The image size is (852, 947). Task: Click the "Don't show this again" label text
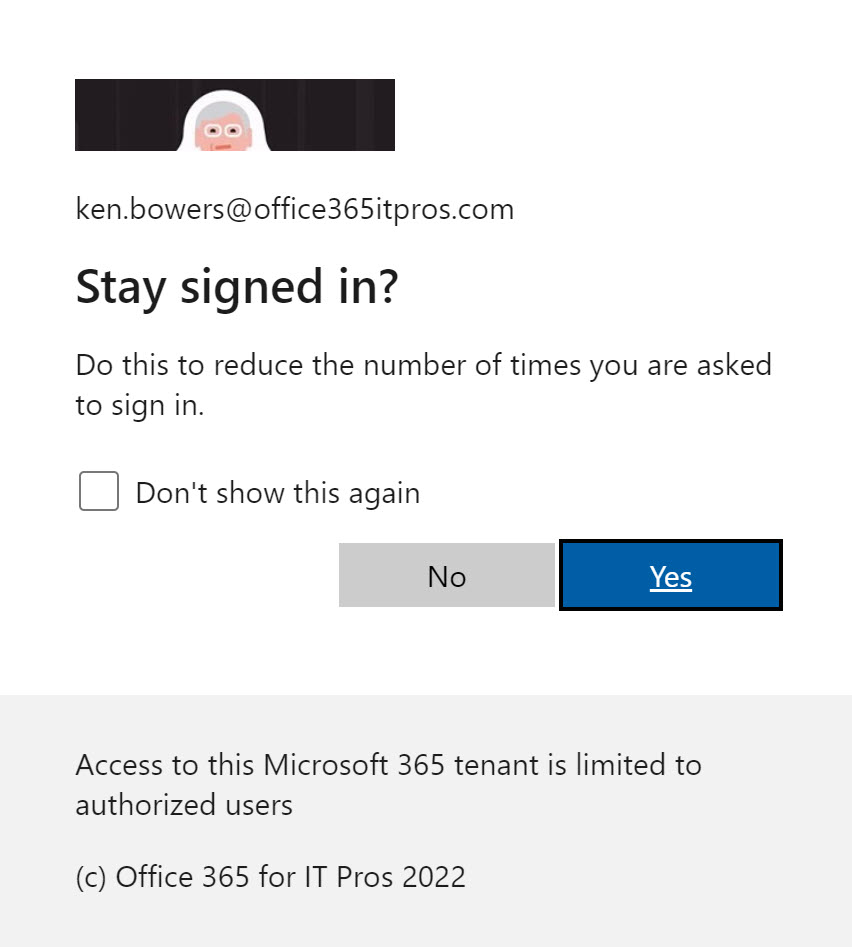coord(277,493)
